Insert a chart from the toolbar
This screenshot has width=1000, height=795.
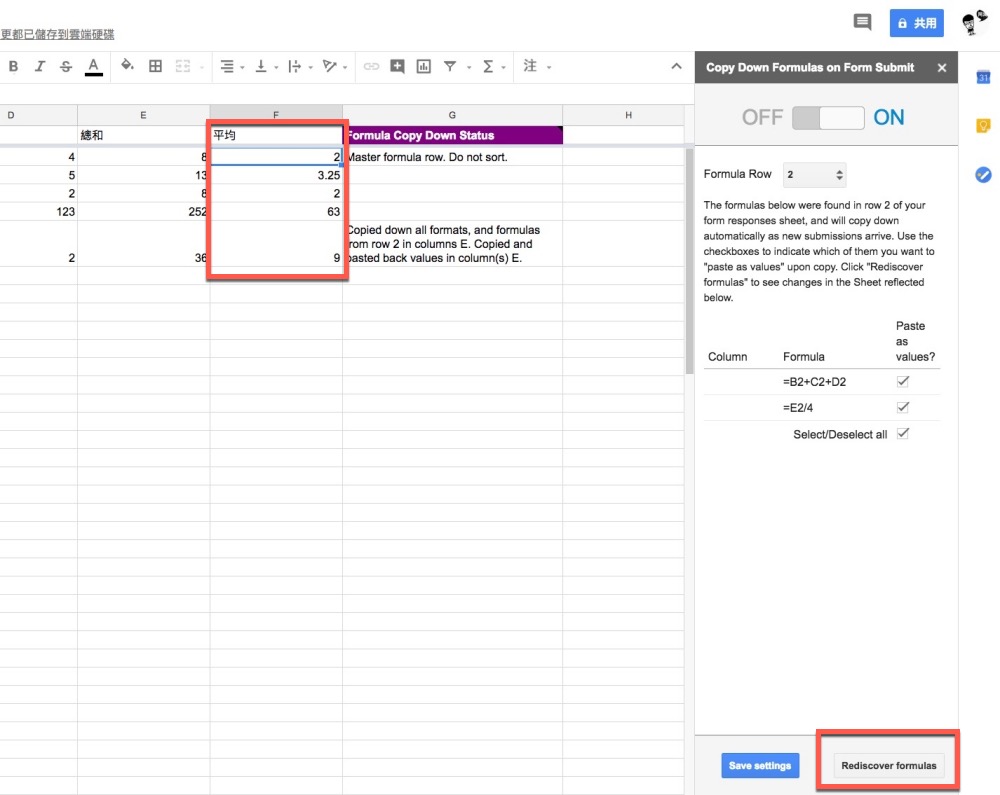423,66
